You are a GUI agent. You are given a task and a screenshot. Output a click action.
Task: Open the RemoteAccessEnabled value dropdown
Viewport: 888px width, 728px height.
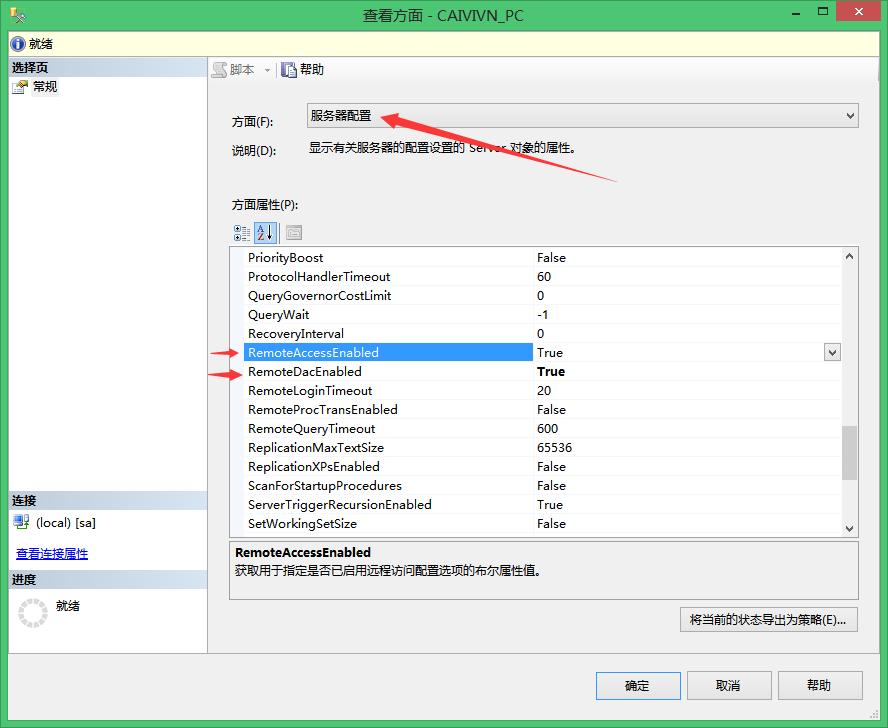[833, 352]
